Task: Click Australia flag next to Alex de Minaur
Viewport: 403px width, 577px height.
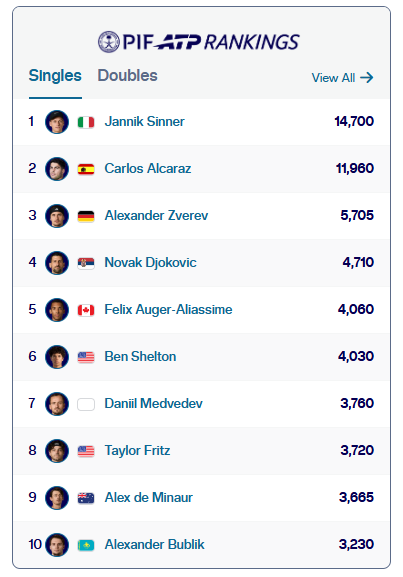Action: (86, 498)
